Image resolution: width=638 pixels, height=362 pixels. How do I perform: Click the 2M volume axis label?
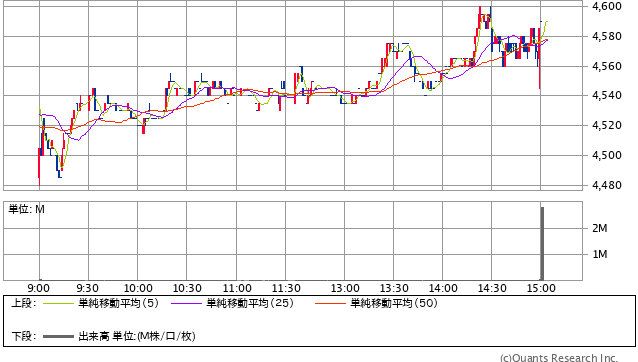[600, 228]
